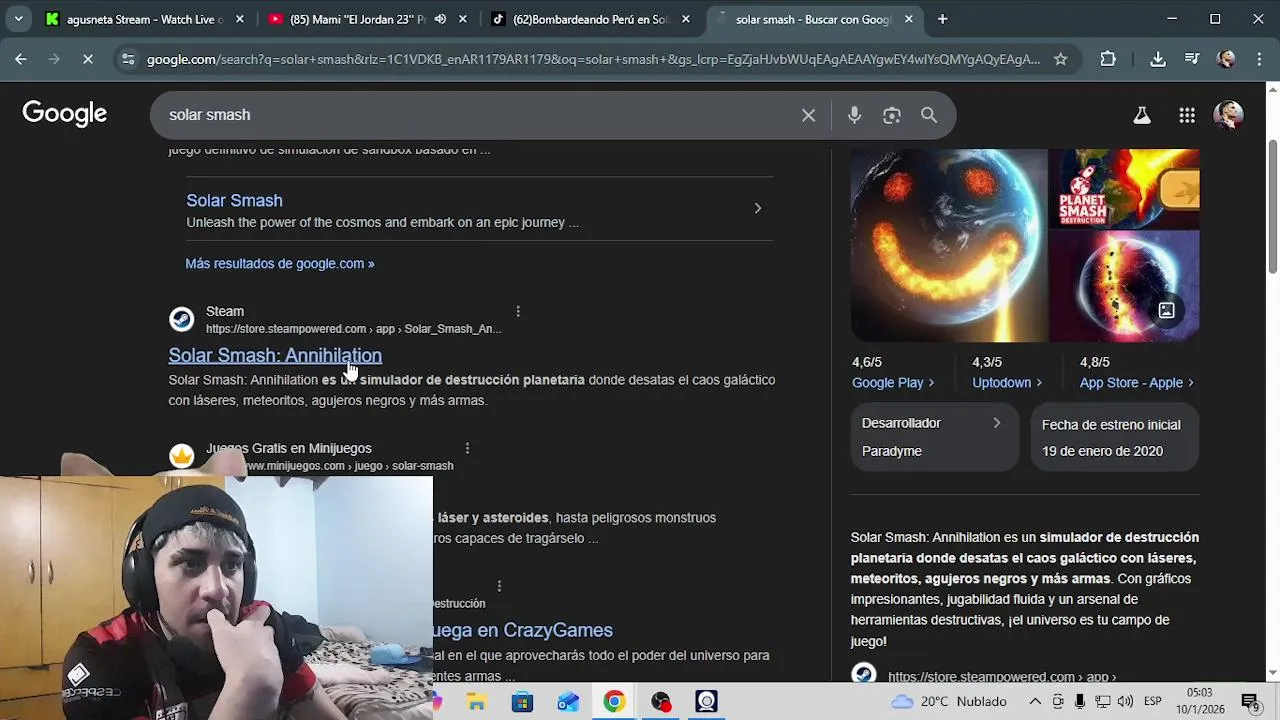
Task: Grab the page vertical scrollbar
Action: 1273,205
